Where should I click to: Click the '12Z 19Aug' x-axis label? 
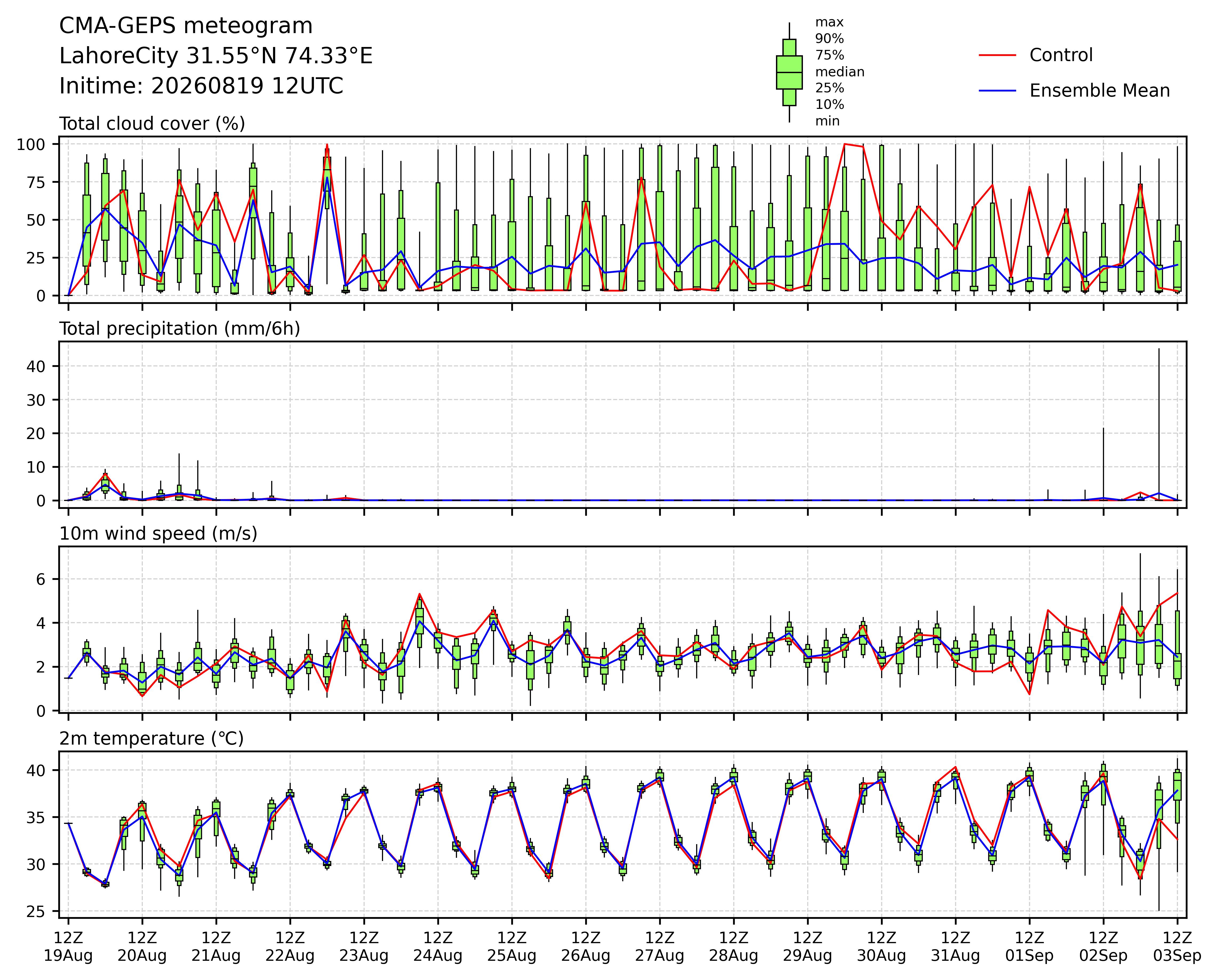click(68, 947)
